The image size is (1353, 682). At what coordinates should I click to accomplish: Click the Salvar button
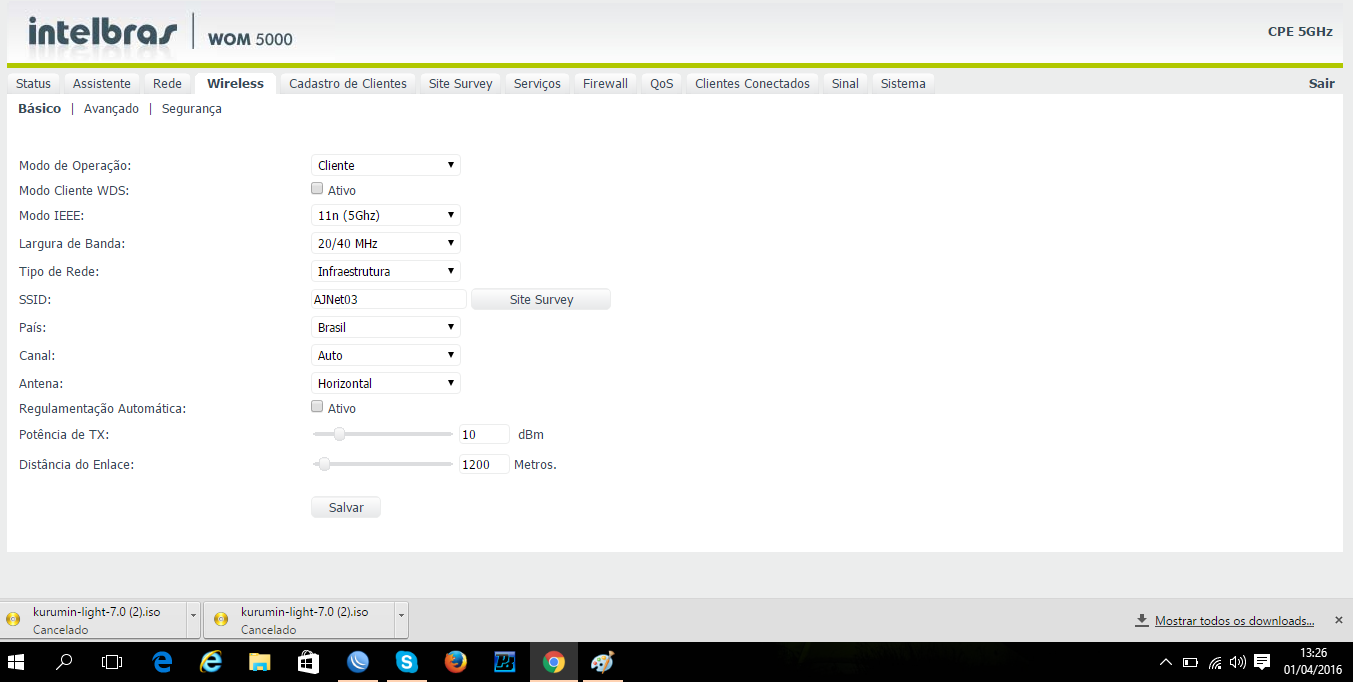tap(346, 508)
